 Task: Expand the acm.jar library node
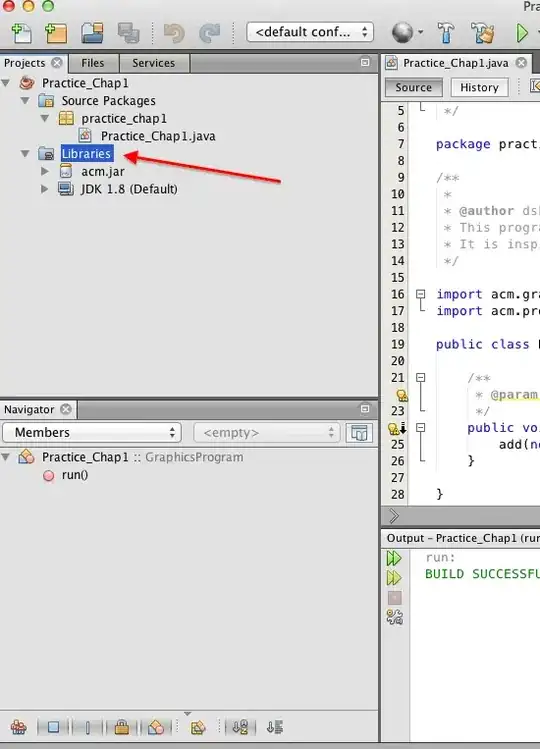[45, 171]
